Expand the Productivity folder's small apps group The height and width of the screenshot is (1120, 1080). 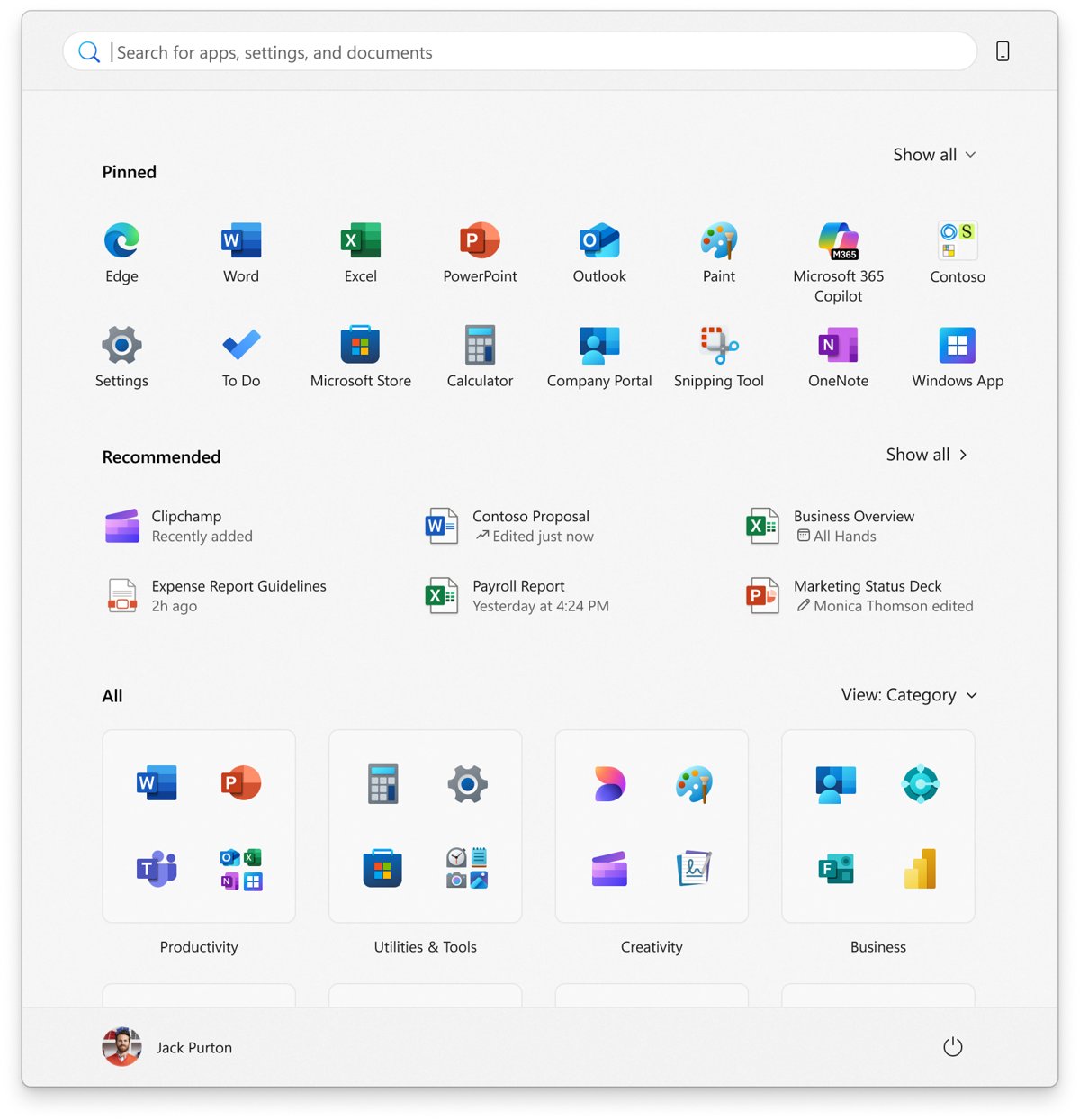241,869
